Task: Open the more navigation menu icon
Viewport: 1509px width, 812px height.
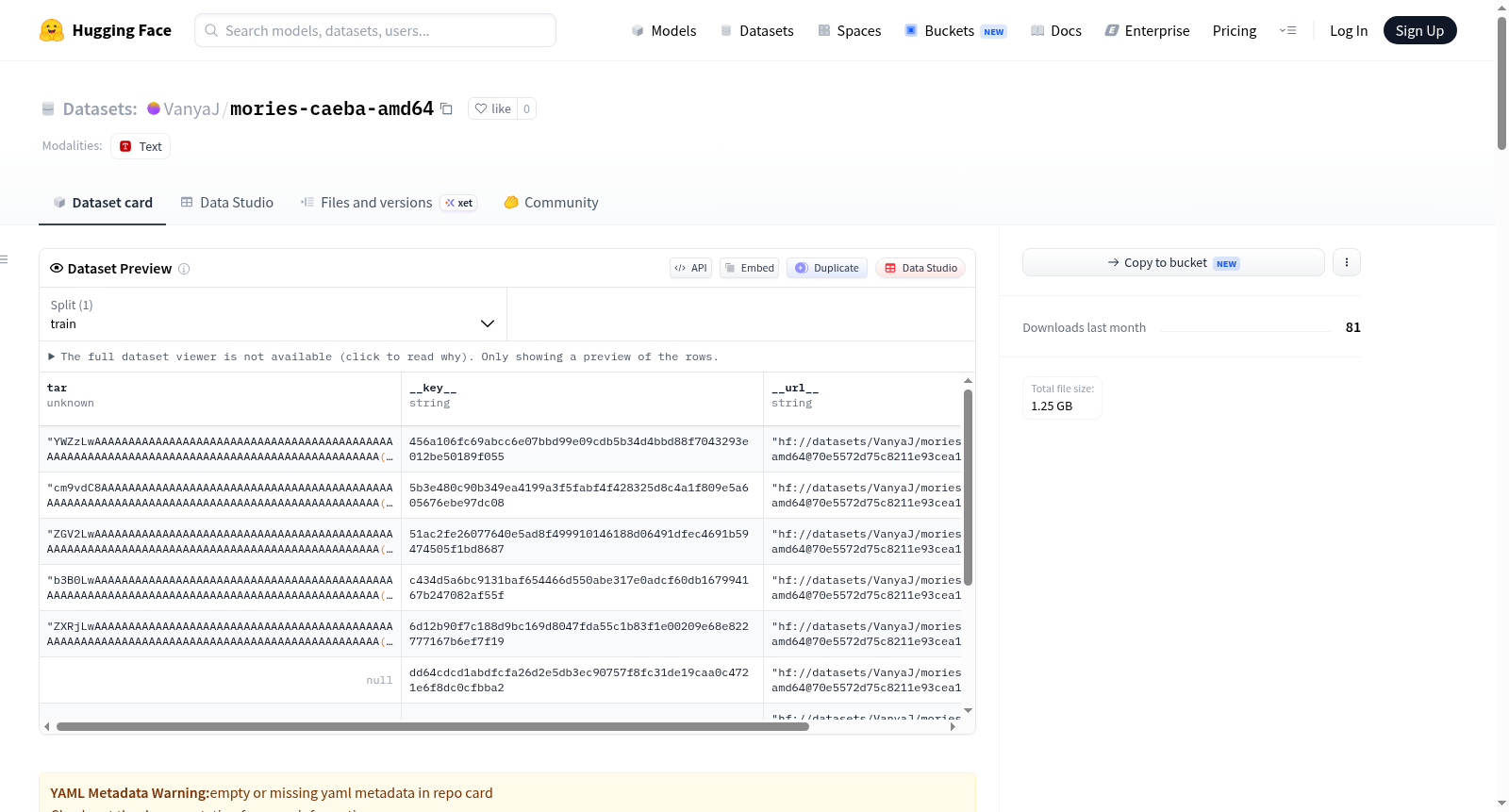Action: point(1287,30)
